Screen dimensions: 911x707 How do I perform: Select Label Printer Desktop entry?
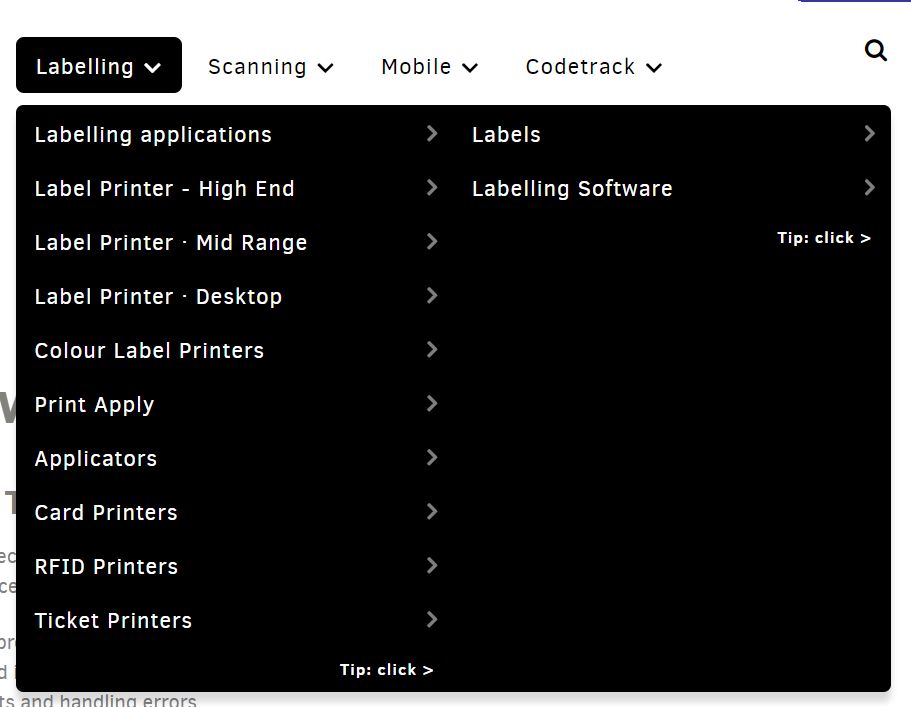click(x=158, y=297)
